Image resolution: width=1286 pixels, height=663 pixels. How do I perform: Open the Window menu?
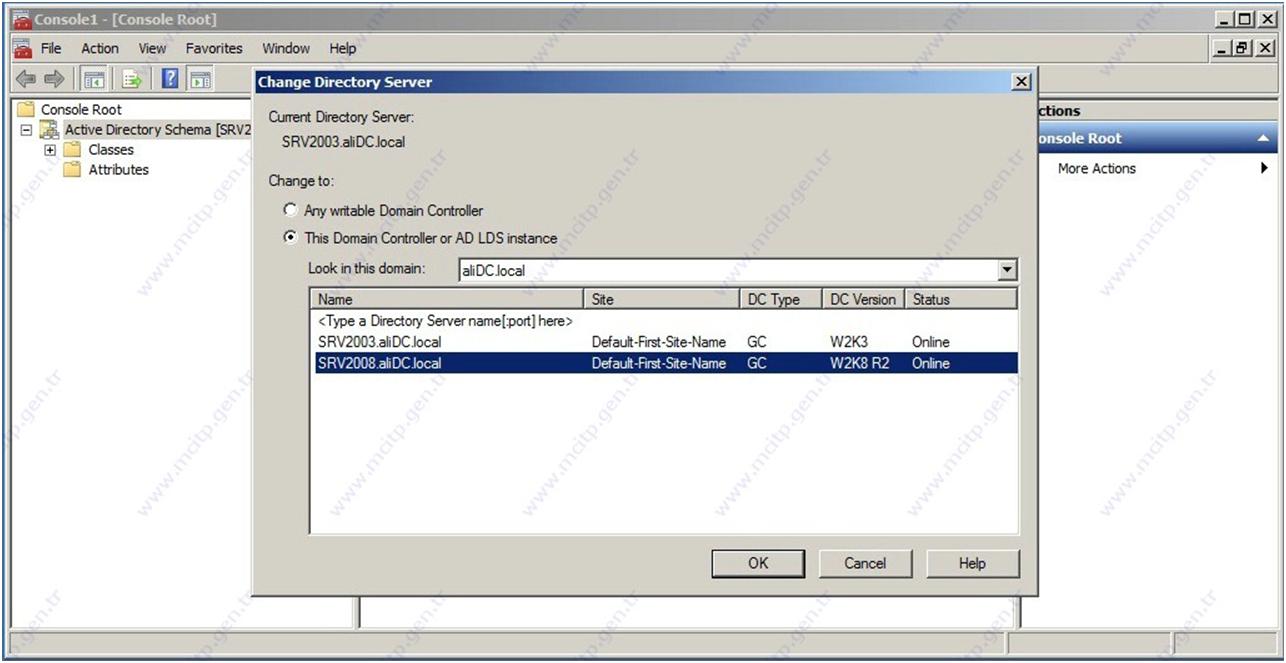pyautogui.click(x=286, y=48)
